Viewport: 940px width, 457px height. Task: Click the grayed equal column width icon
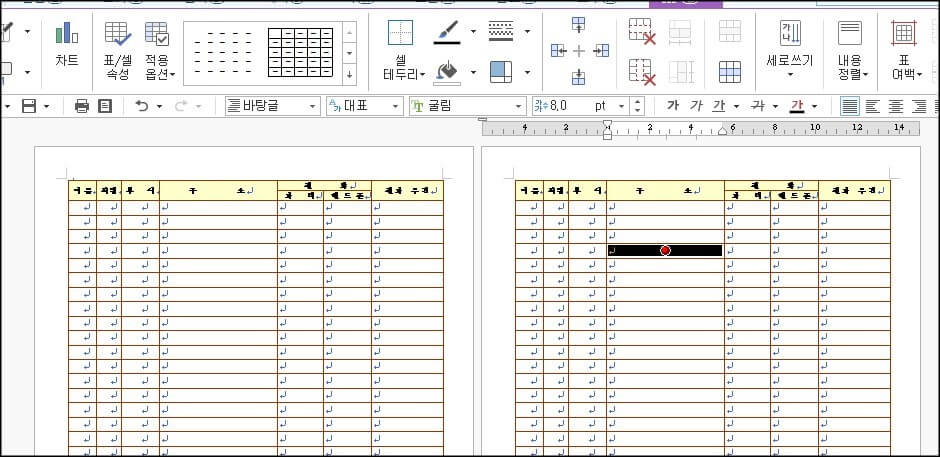coord(681,72)
